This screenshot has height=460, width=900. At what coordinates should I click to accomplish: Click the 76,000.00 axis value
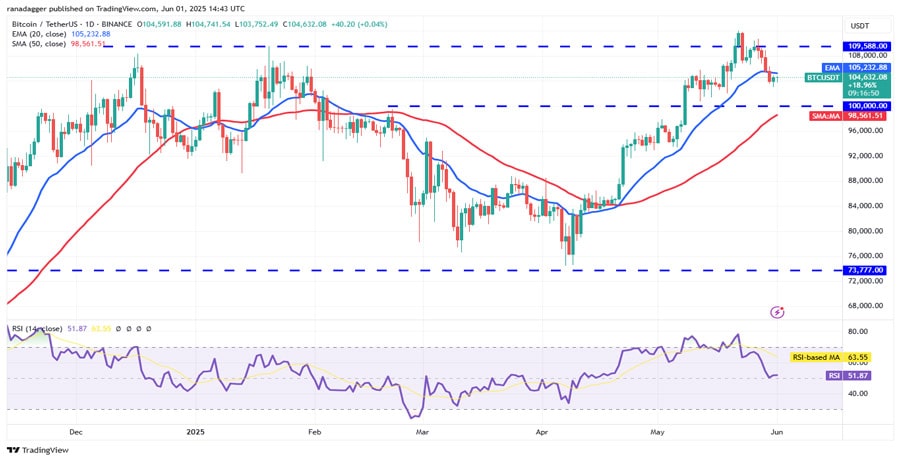tap(866, 256)
